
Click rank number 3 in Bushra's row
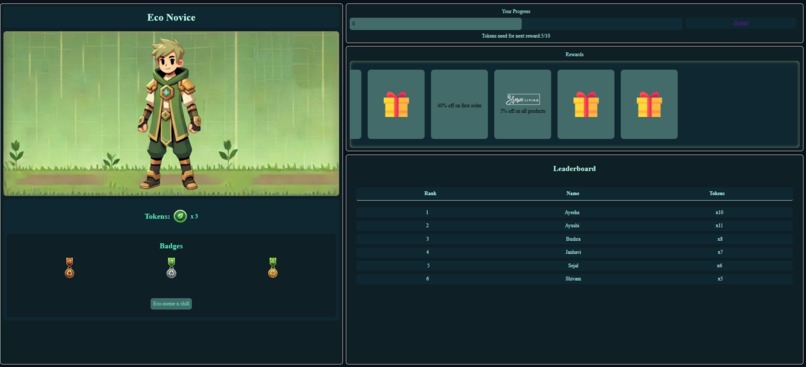tap(428, 239)
